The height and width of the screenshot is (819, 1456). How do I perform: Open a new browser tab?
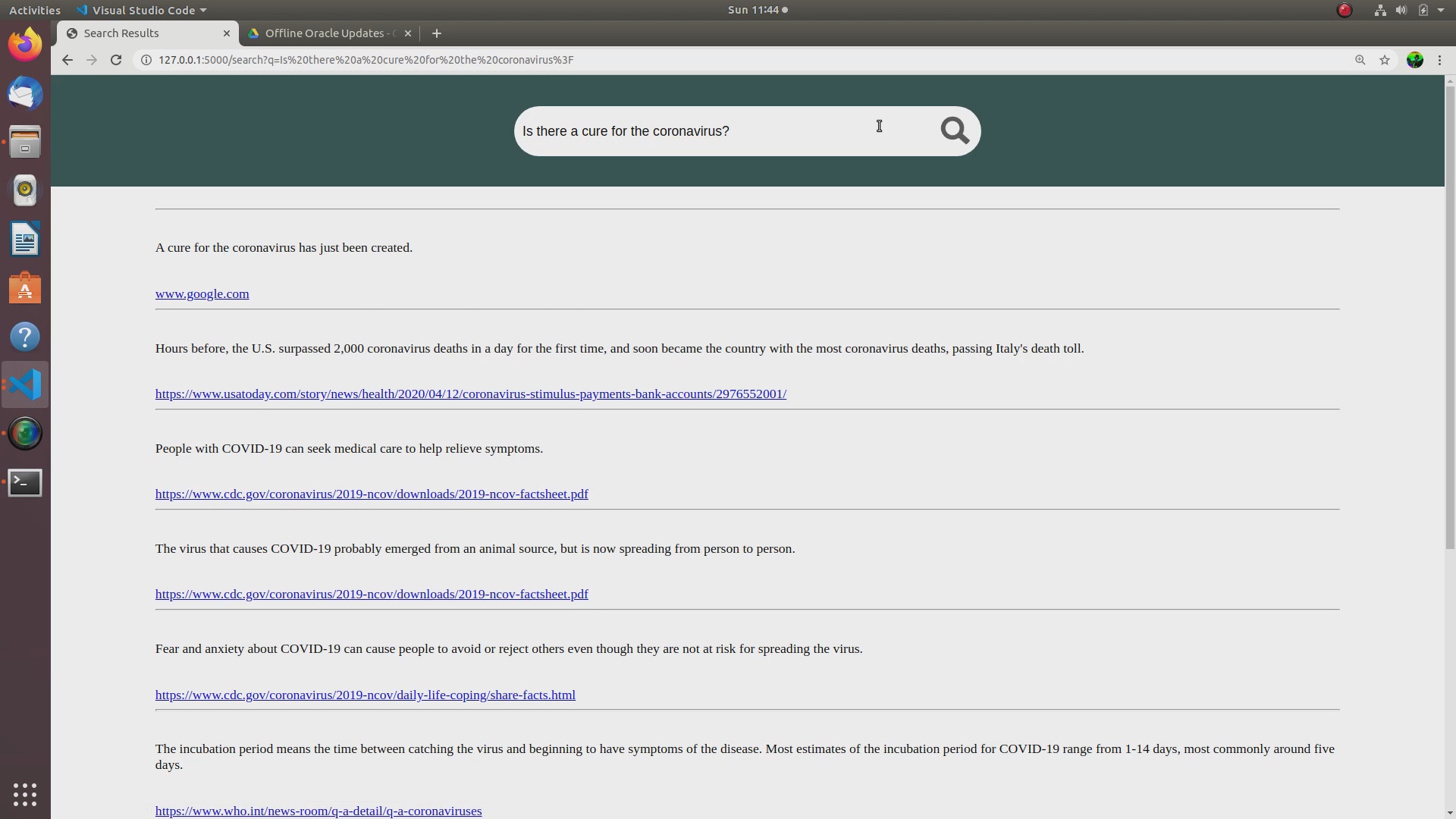click(436, 33)
